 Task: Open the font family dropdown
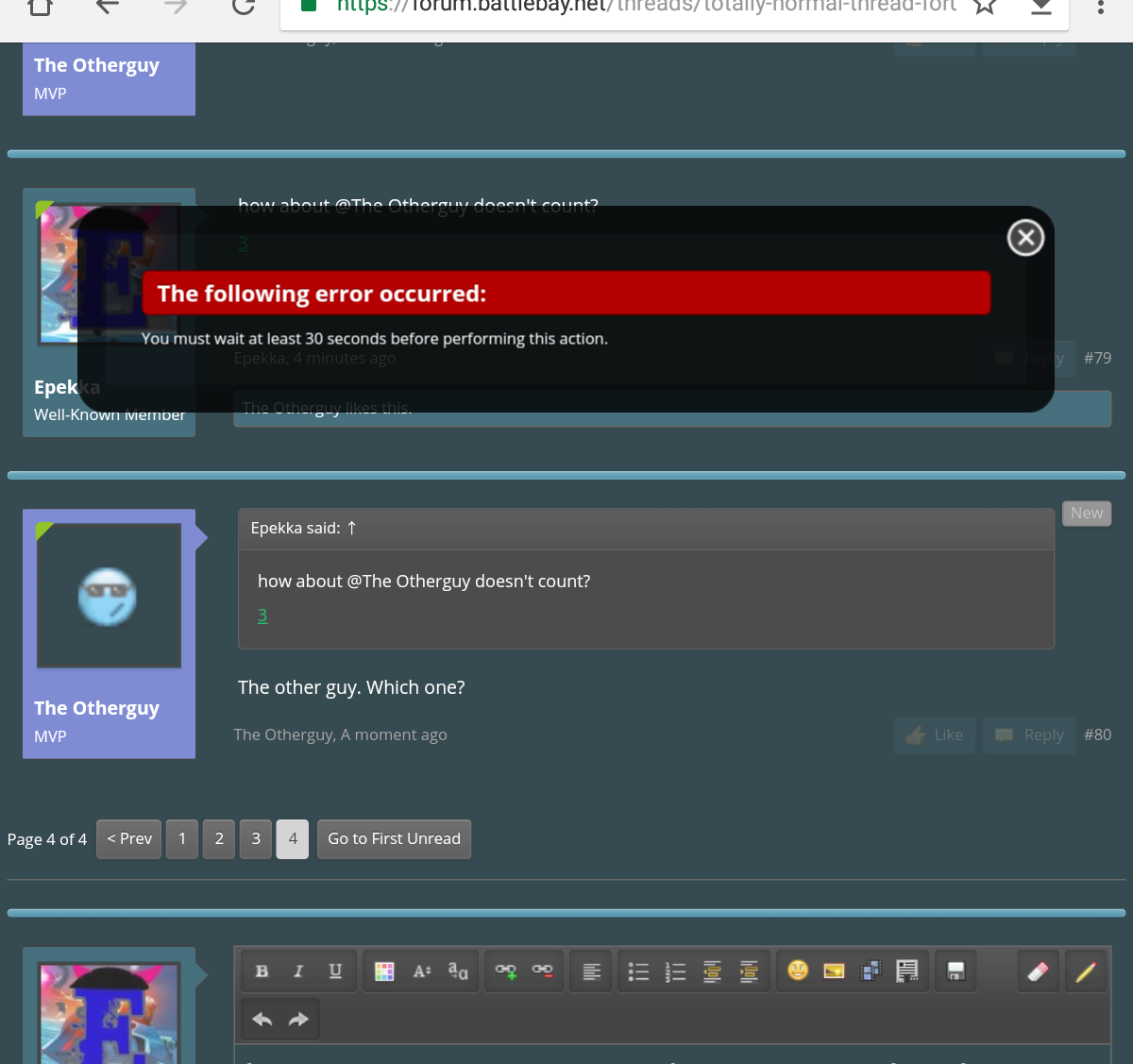pyautogui.click(x=458, y=971)
